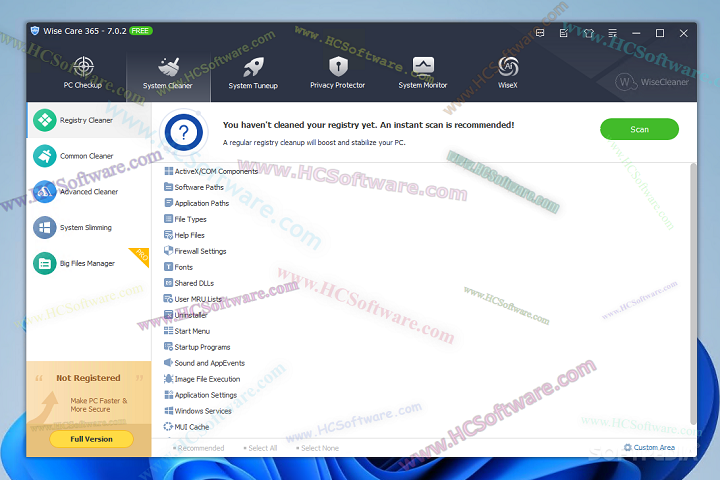720x480 pixels.
Task: Open the main menu lines icon
Action: pyautogui.click(x=613, y=33)
